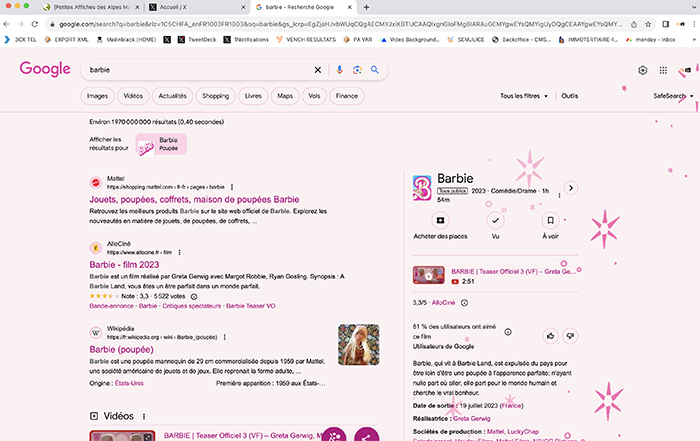Viewport: 700px width, 441px height.
Task: Open Google Lens image search icon
Action: coord(357,70)
